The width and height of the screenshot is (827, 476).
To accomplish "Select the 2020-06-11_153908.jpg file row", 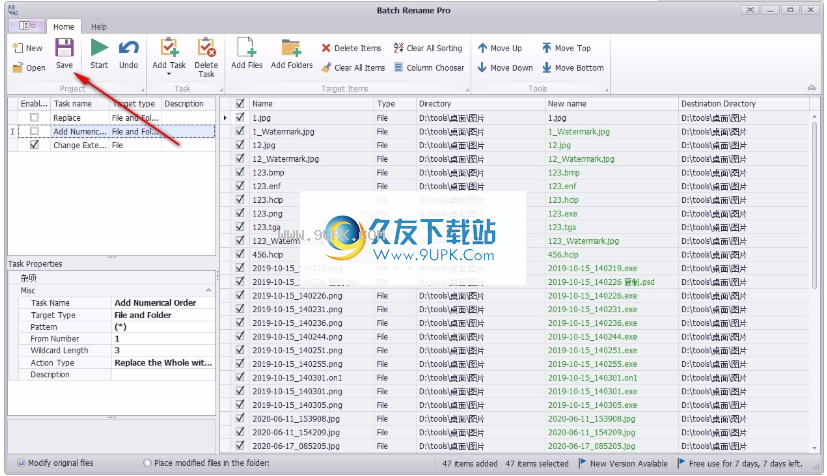I will click(x=517, y=419).
